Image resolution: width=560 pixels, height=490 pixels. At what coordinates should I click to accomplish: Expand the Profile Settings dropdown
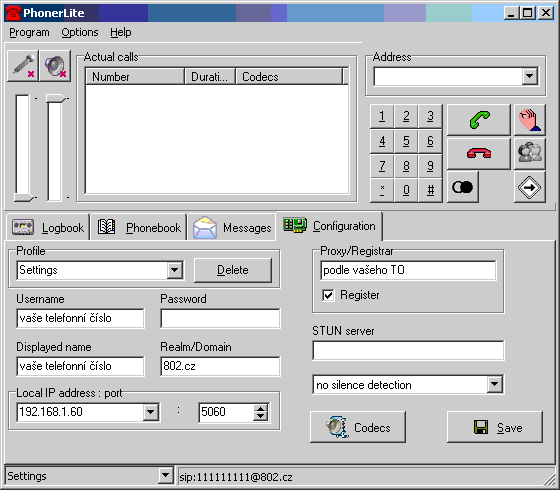tap(175, 270)
